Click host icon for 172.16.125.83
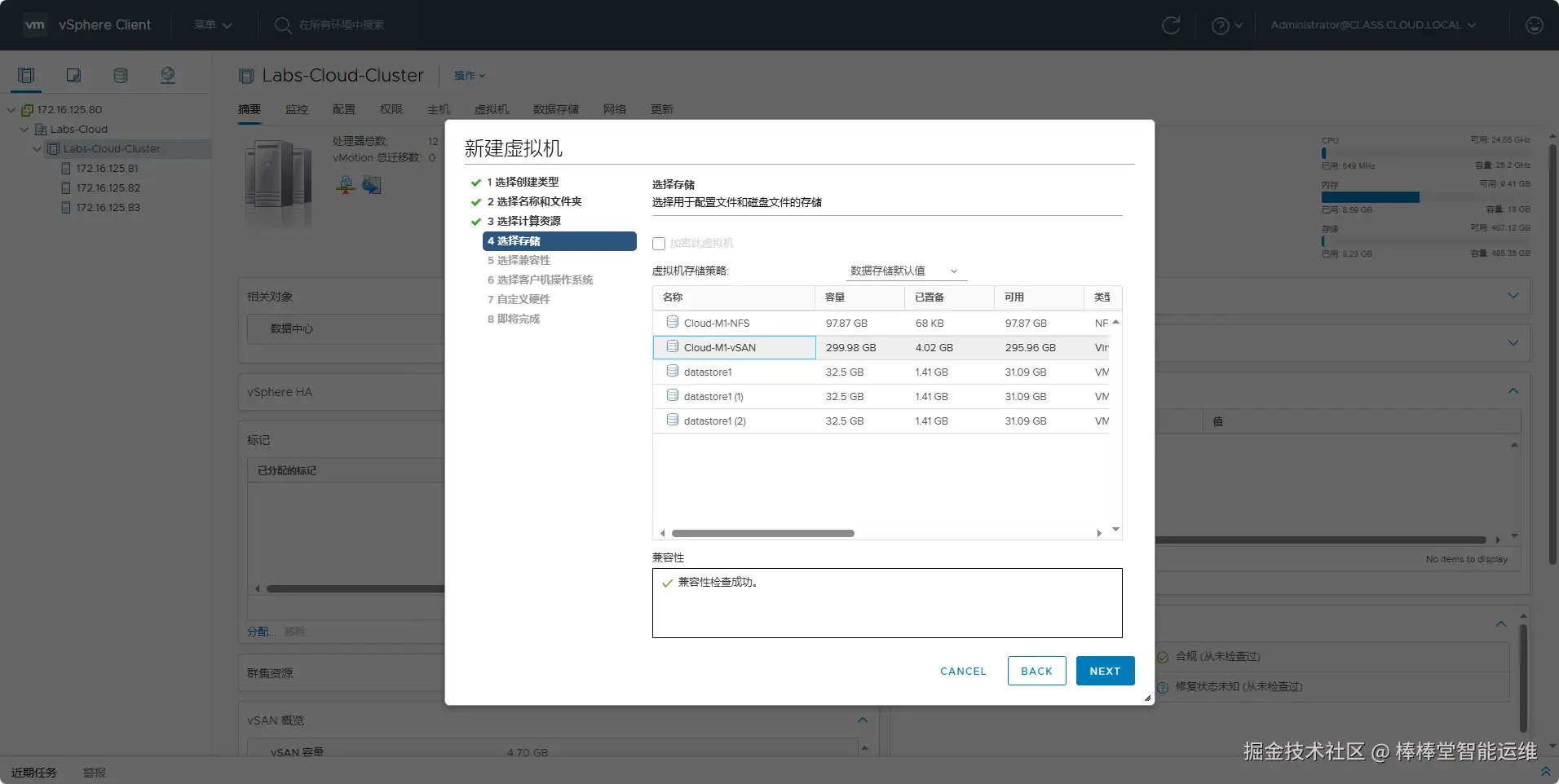Viewport: 1559px width, 784px height. tap(66, 208)
